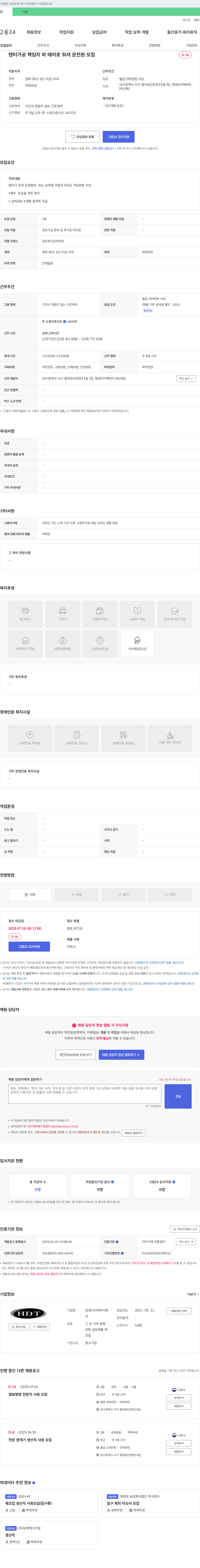Expand 채용 담당자 정보 열람하기 dropdown
Image resolution: width=200 pixels, height=1568 pixels.
click(122, 1055)
